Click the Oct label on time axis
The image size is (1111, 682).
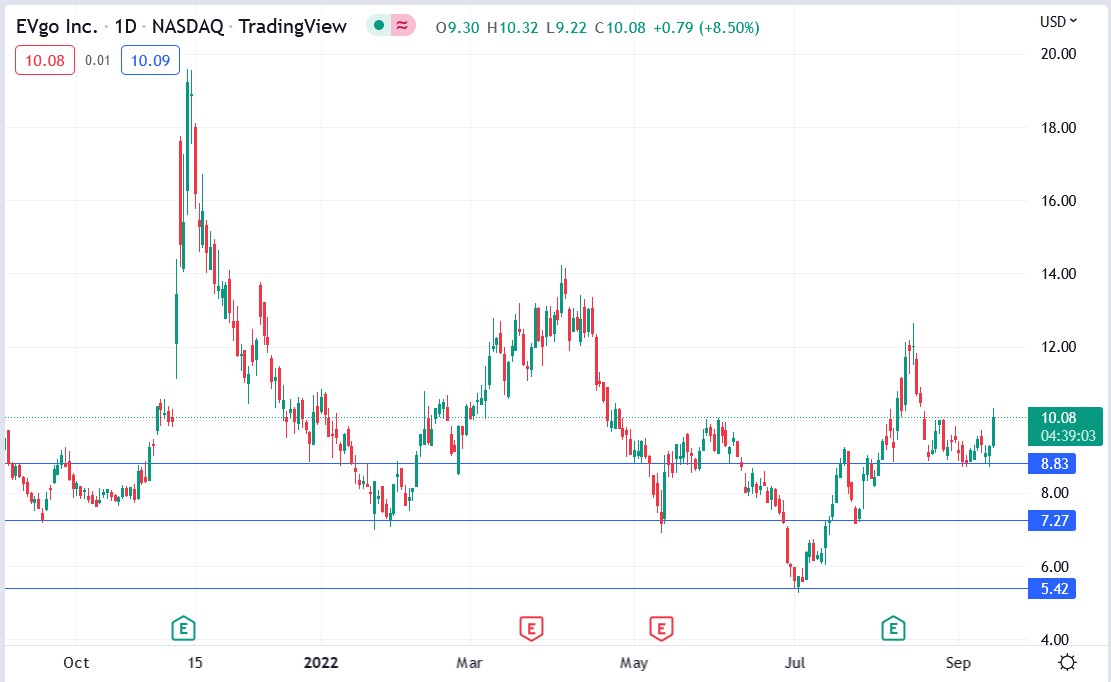(76, 663)
